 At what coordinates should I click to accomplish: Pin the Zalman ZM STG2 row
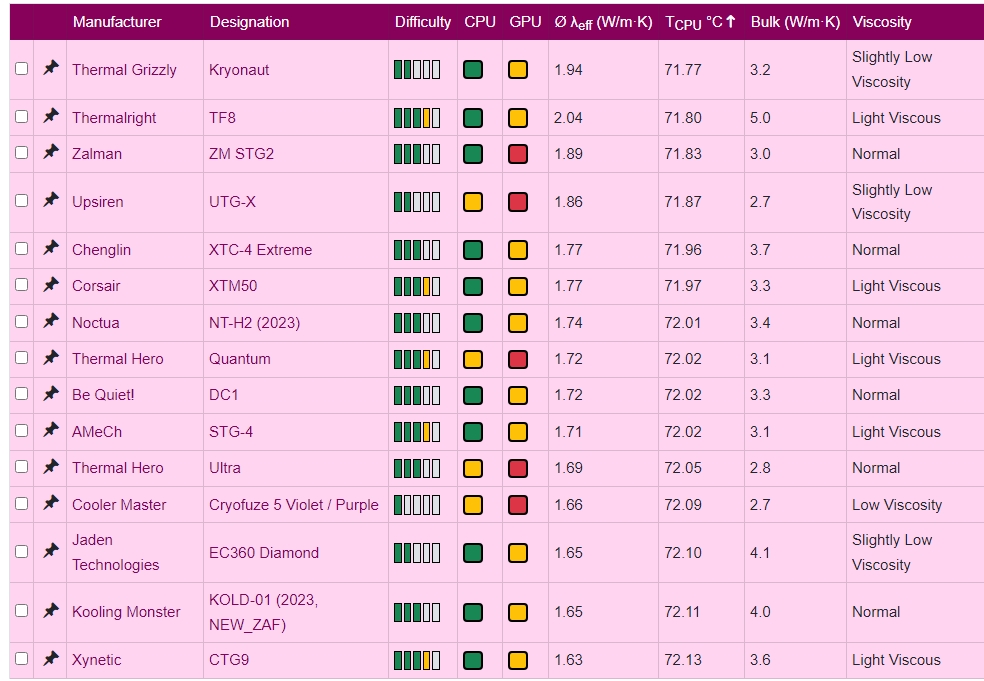(x=51, y=153)
